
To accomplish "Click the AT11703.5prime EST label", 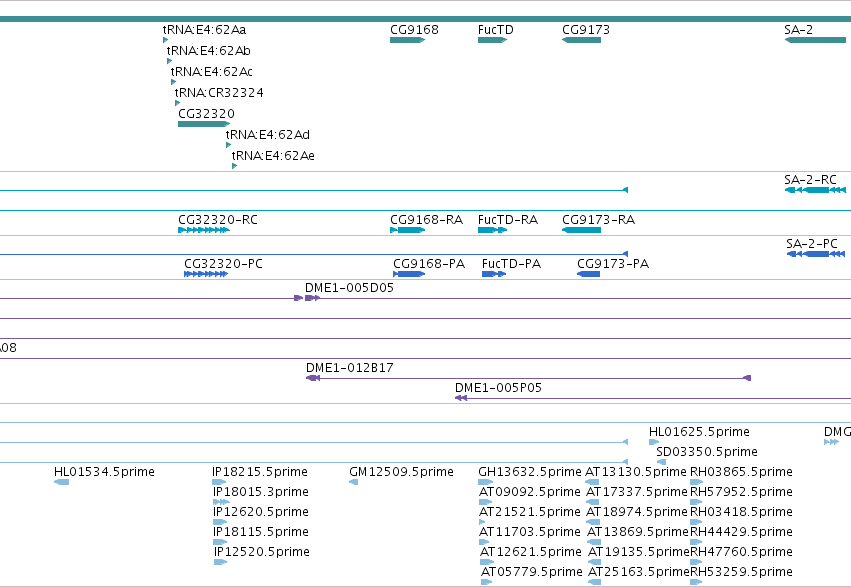I will (x=530, y=533).
